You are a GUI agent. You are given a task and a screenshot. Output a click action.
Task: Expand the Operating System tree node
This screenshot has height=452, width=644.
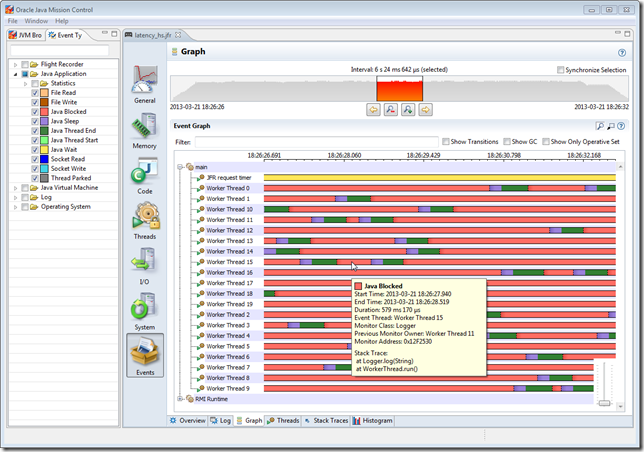click(x=15, y=207)
